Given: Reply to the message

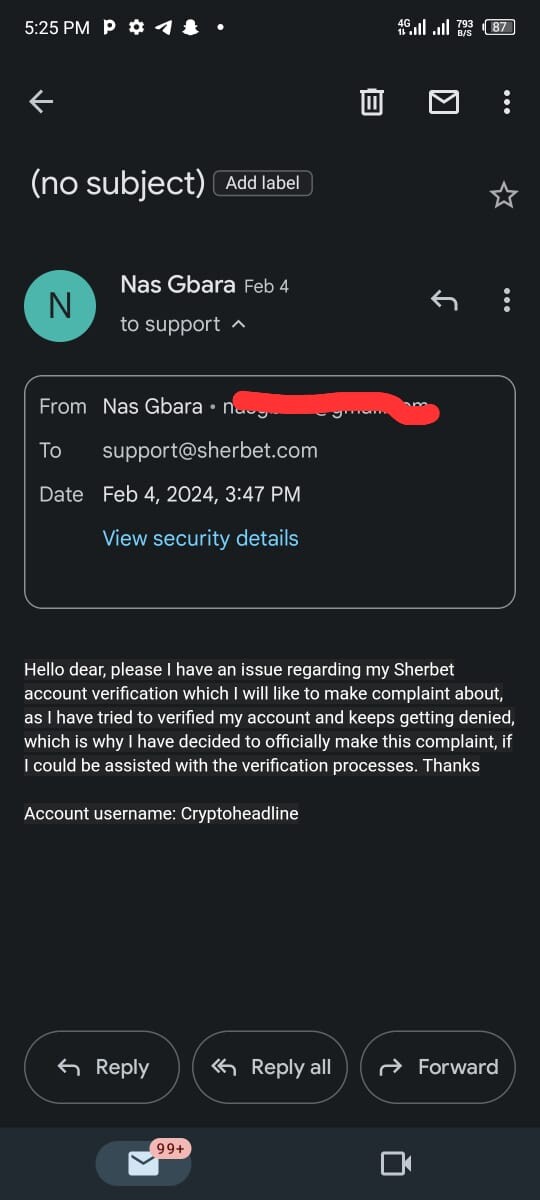Looking at the screenshot, I should pos(102,1067).
